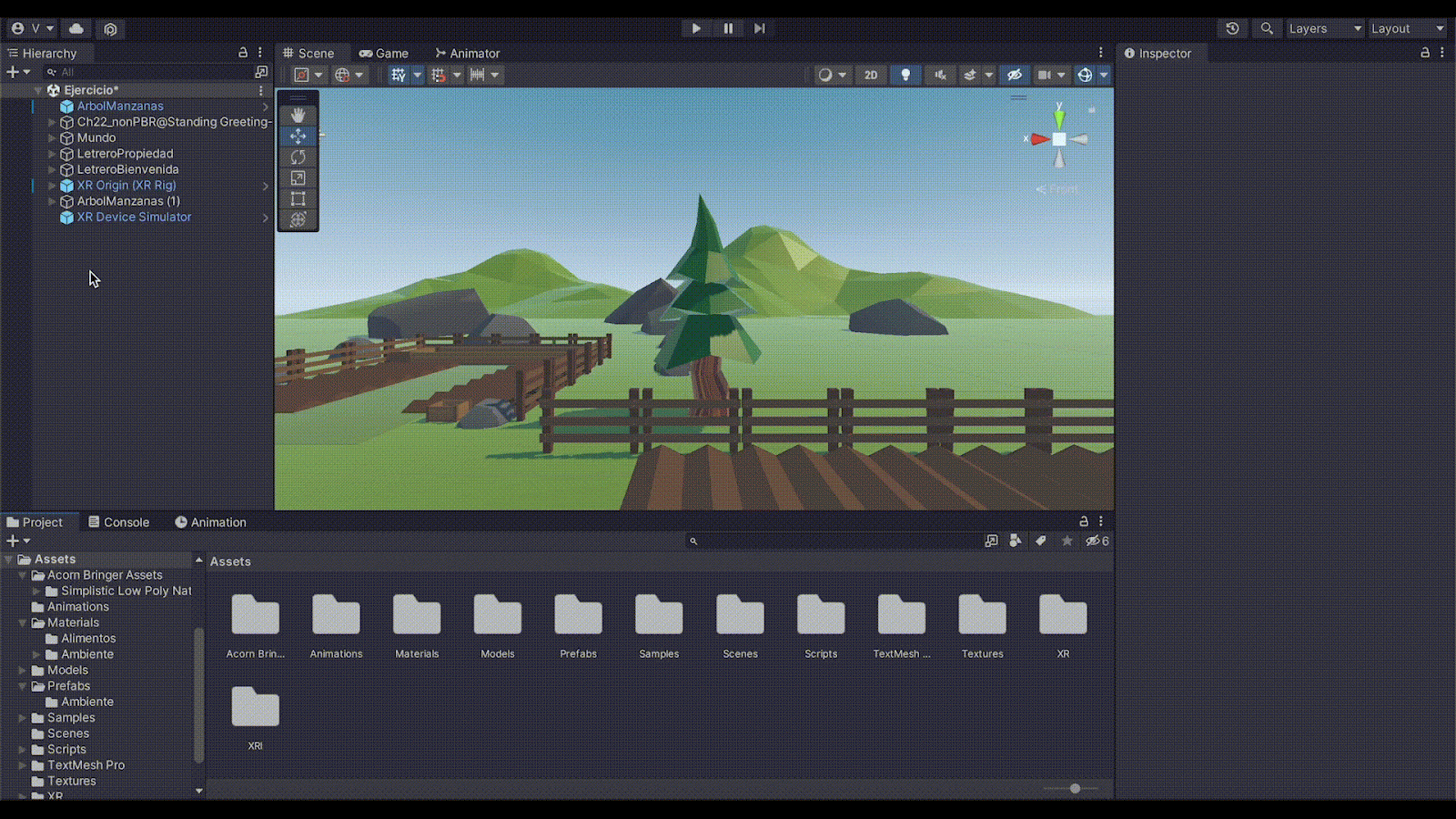Adjust the asset icon size slider
Image resolution: width=1456 pixels, height=819 pixels.
(x=1075, y=788)
